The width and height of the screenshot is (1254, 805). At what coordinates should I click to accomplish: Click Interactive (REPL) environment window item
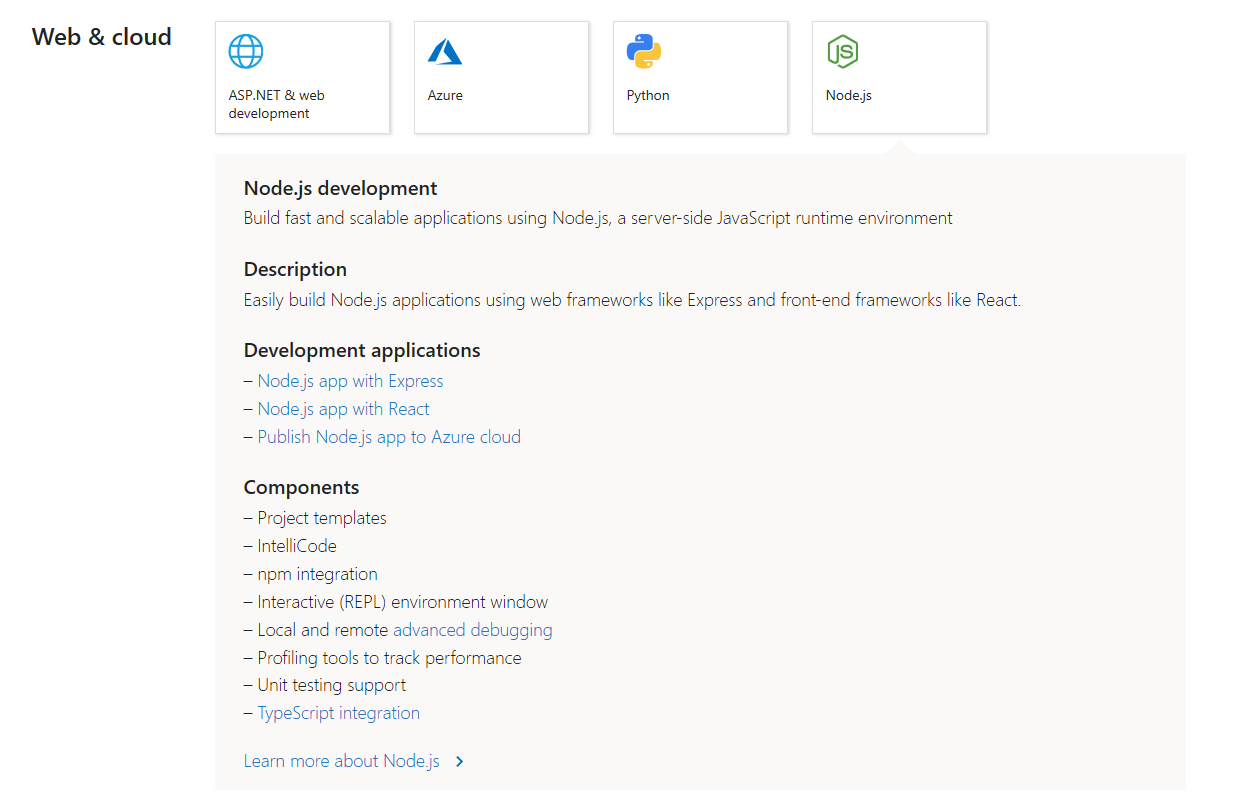coord(403,602)
